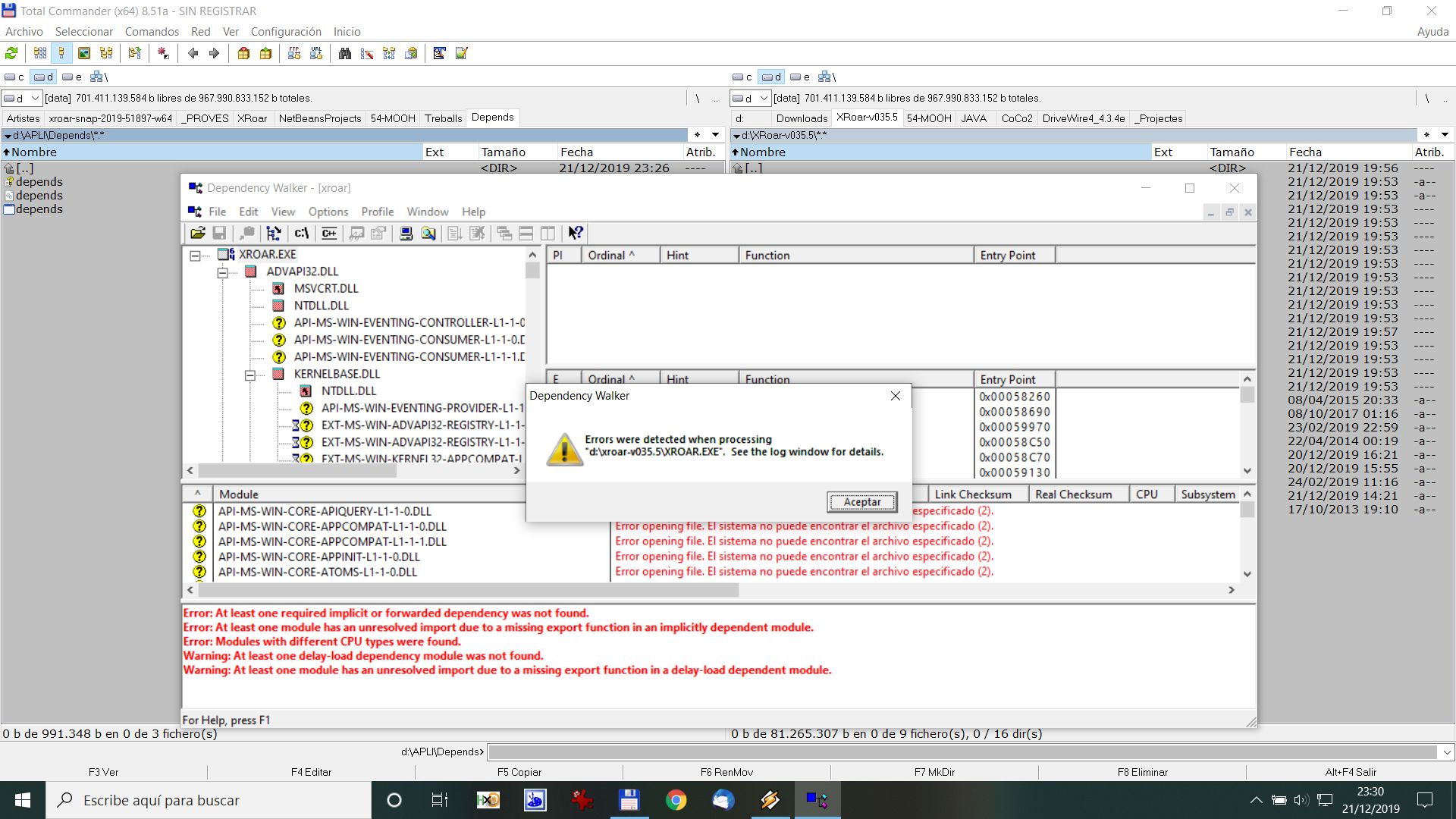Open a module file in Dependency Walker
This screenshot has width=1456, height=819.
coord(198,233)
